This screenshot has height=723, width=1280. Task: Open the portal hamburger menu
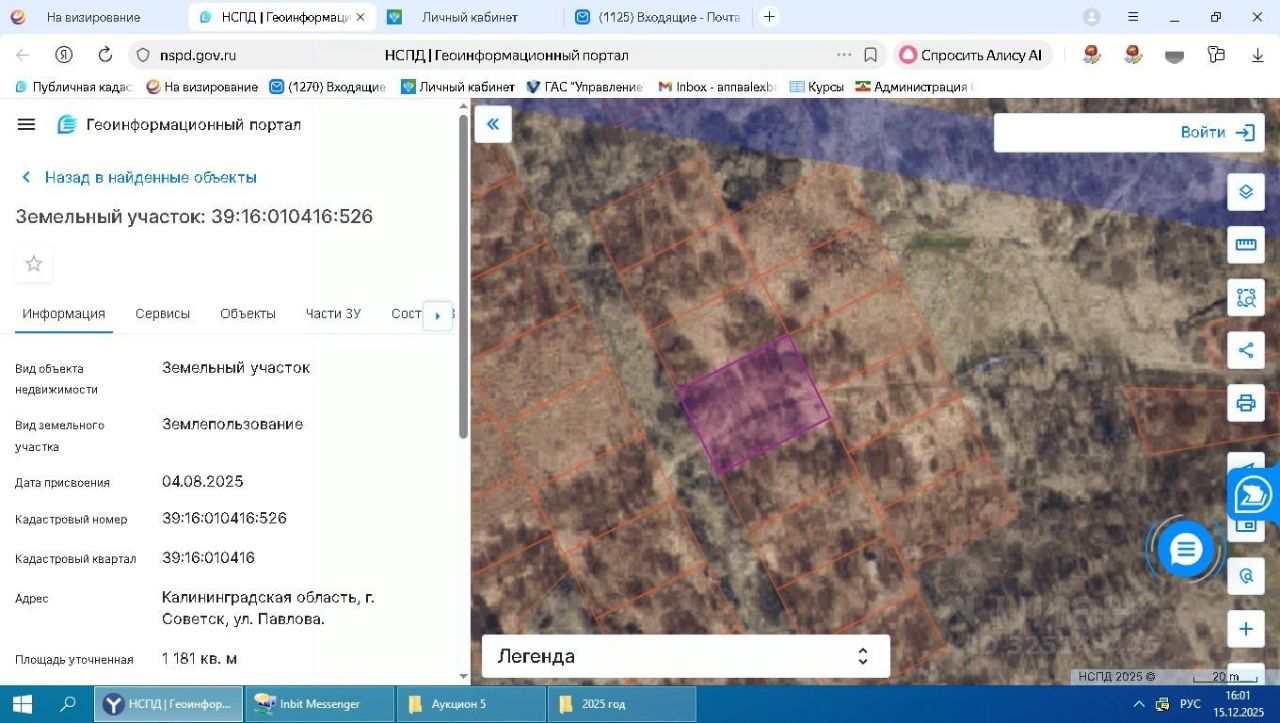[27, 124]
